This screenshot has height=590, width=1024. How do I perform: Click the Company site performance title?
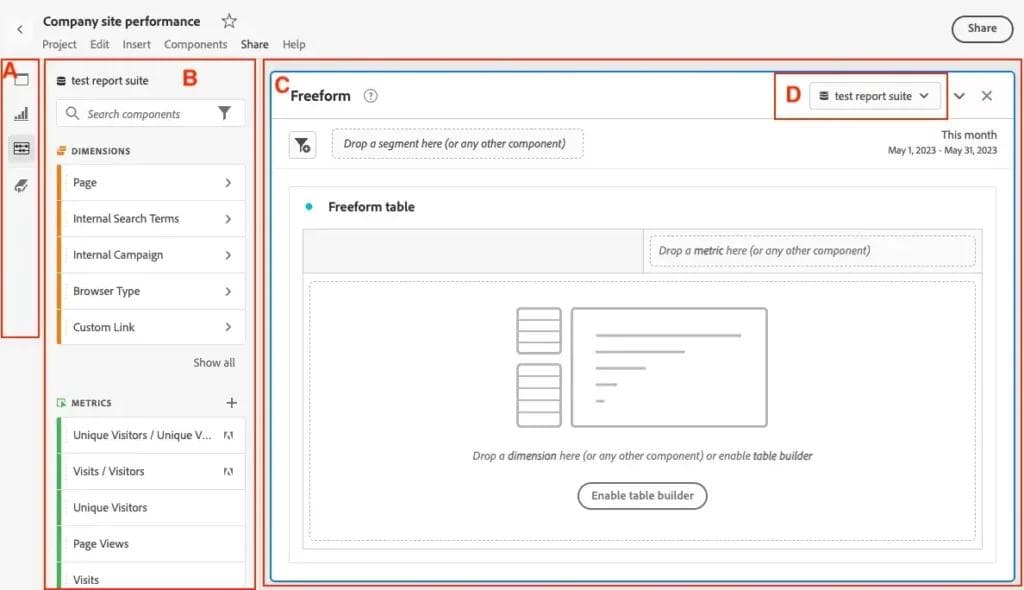pos(121,22)
